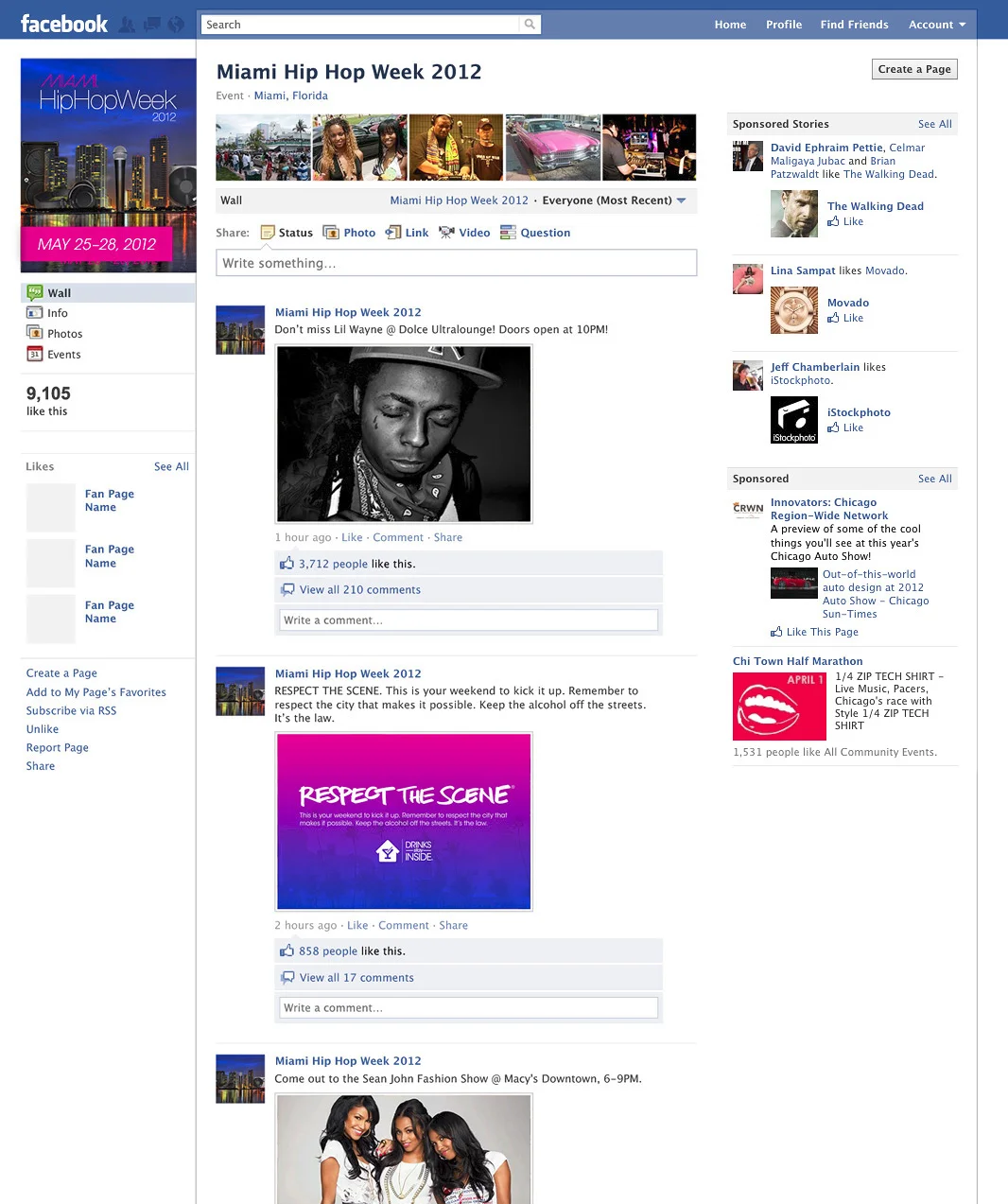This screenshot has width=1008, height=1204.
Task: Go to Profile in top navigation
Action: pos(784,25)
